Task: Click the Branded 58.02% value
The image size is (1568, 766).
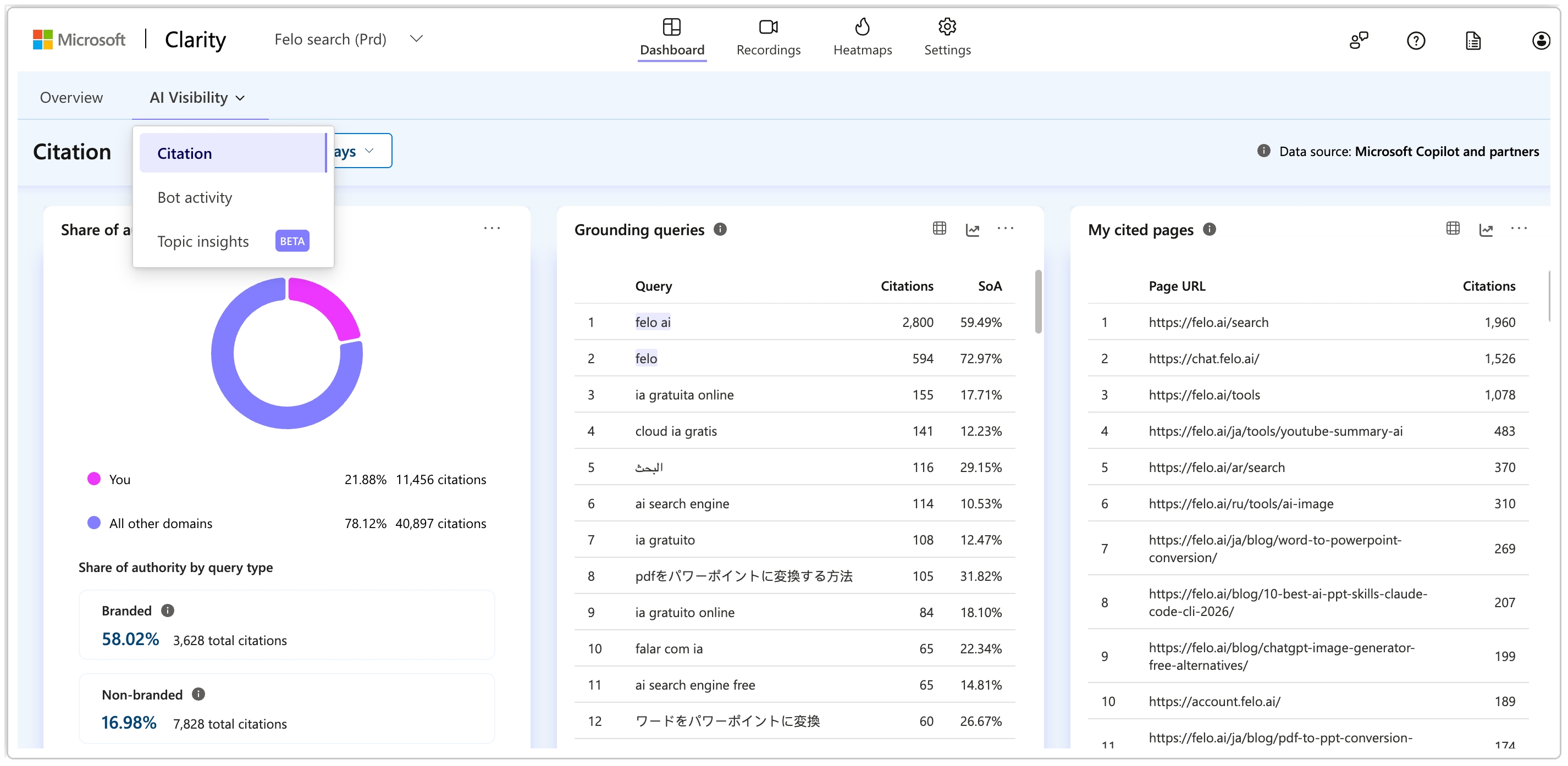Action: pyautogui.click(x=130, y=640)
